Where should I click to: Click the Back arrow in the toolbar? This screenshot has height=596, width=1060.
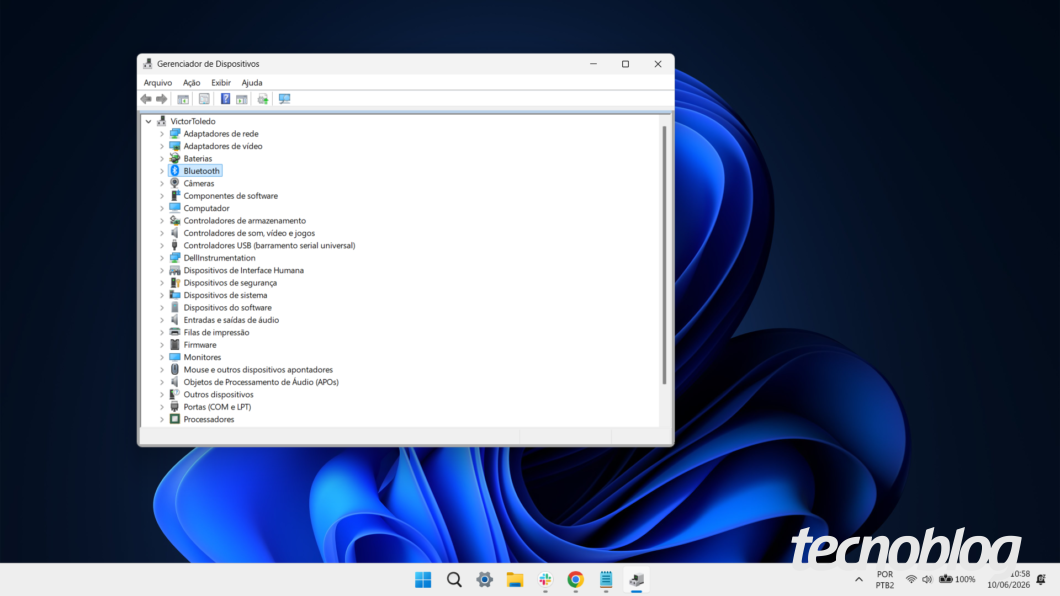point(146,99)
